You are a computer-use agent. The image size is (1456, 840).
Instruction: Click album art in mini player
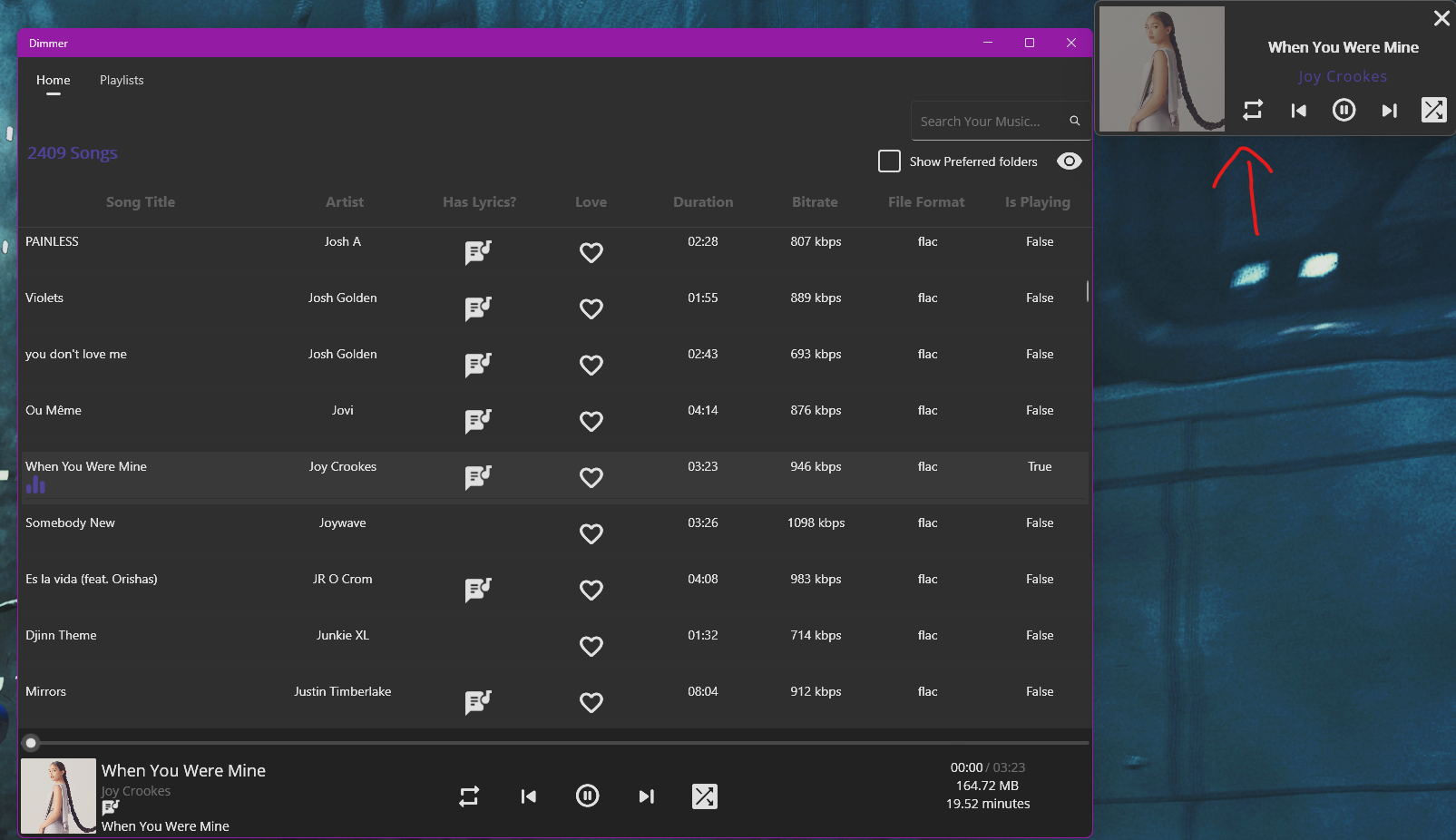click(x=1162, y=69)
